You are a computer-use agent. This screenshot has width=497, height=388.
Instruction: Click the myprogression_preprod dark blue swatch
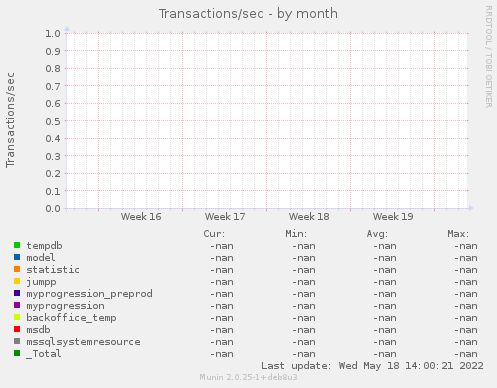pyautogui.click(x=17, y=293)
